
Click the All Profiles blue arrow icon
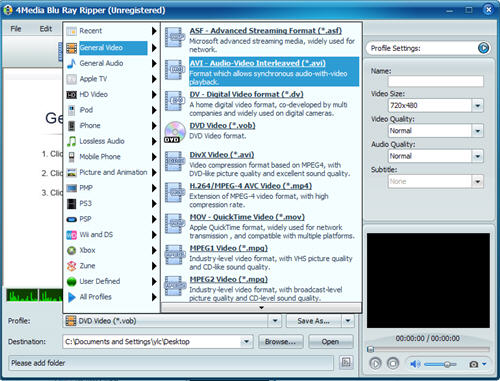(x=71, y=297)
